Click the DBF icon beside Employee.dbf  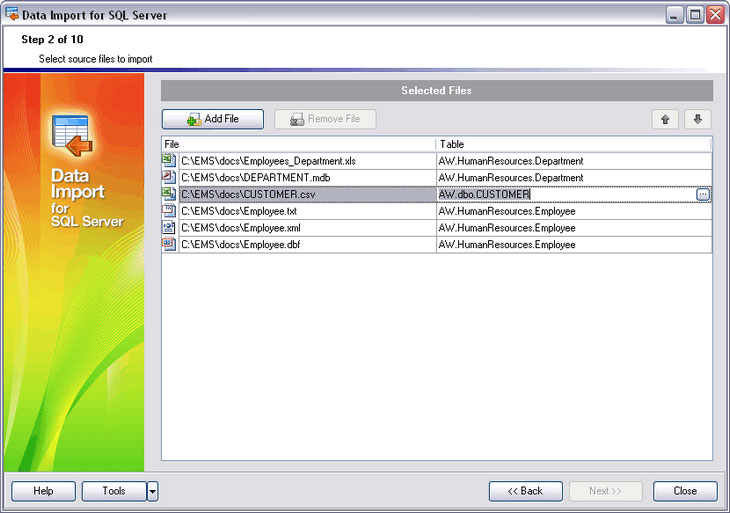pyautogui.click(x=169, y=244)
